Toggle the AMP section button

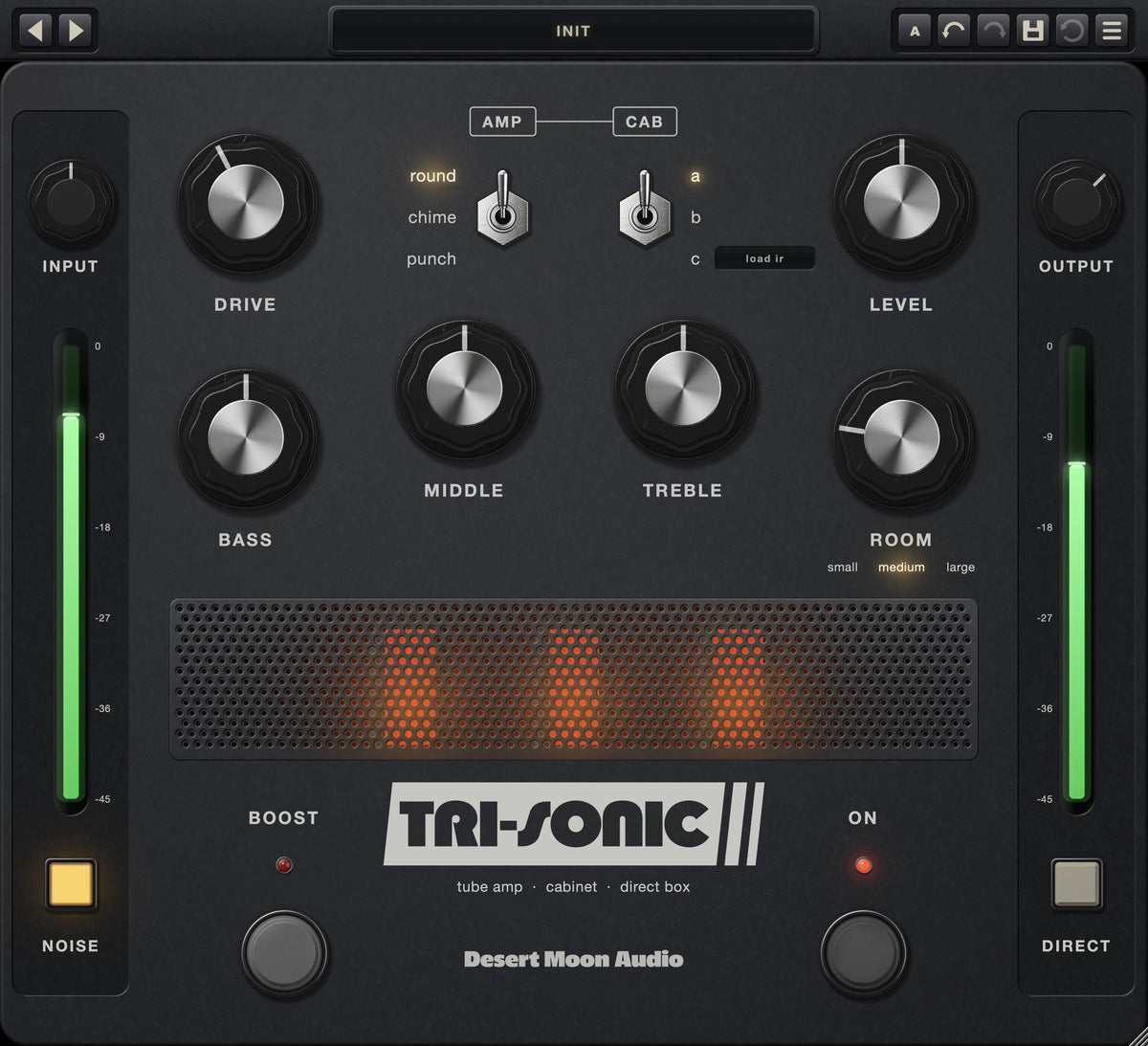pyautogui.click(x=502, y=122)
